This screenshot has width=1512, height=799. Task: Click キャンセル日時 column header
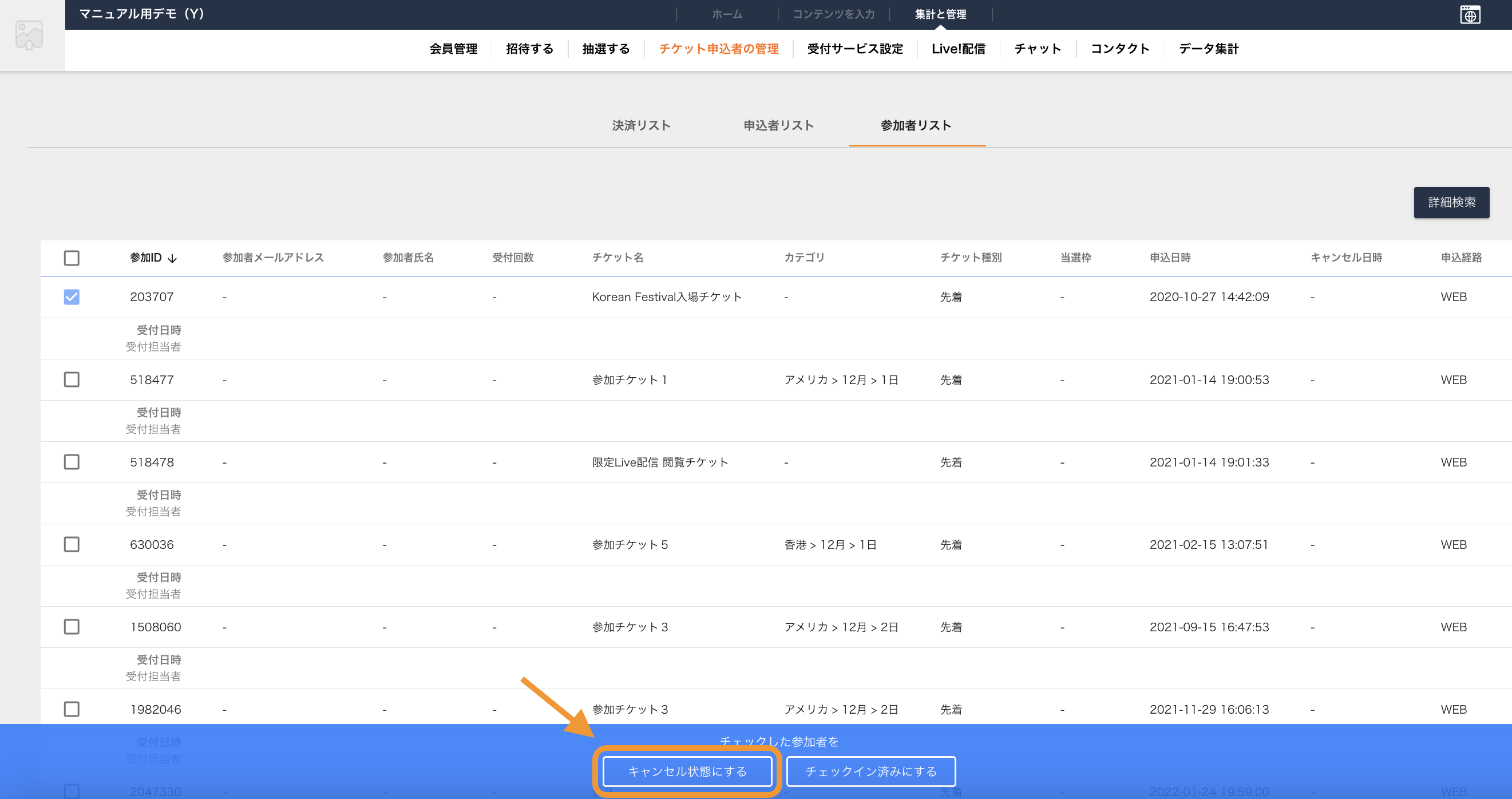click(1346, 258)
